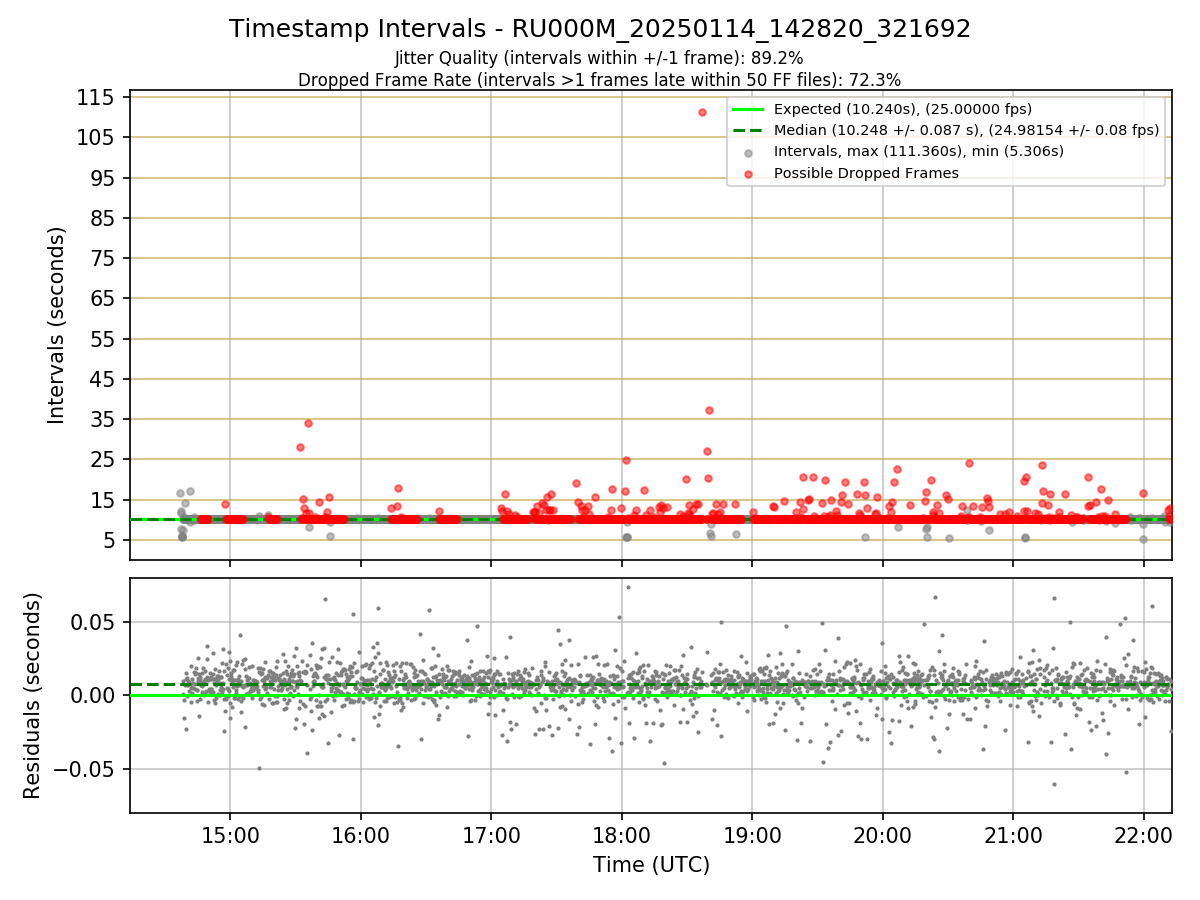This screenshot has height=900, width=1200.
Task: Click legend entry 'Intervals, max (111.360s), min (5.306s)'
Action: pos(918,151)
